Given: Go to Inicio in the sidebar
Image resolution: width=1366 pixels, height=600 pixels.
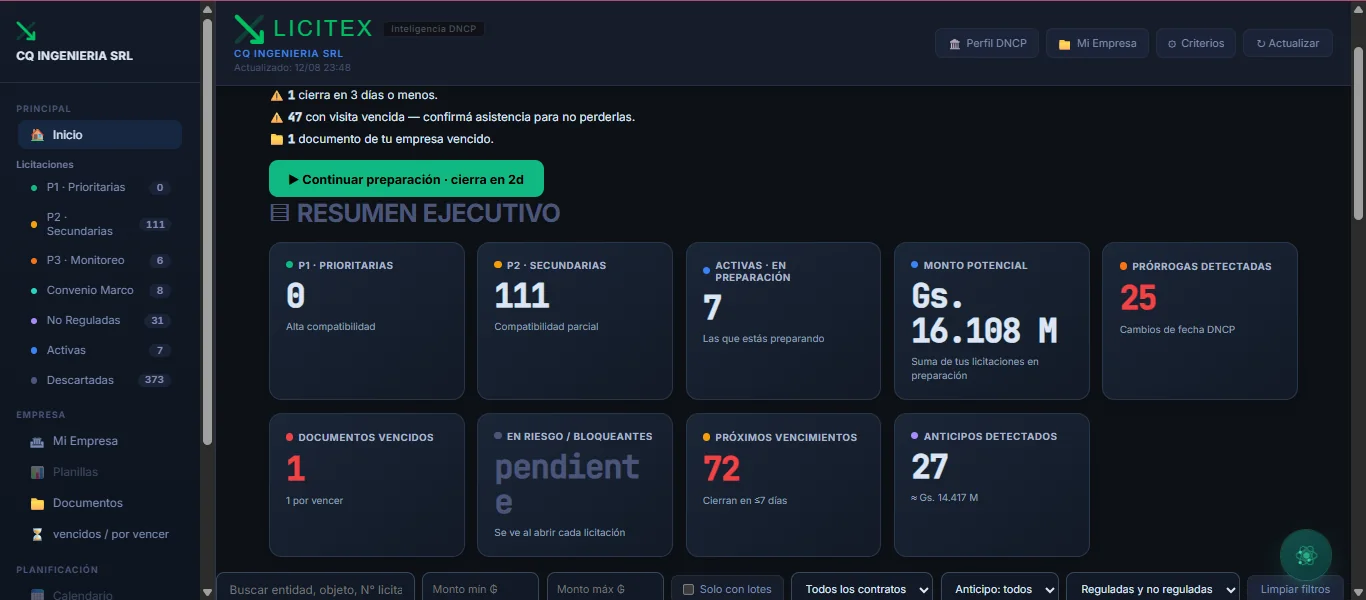Looking at the screenshot, I should click(x=100, y=135).
